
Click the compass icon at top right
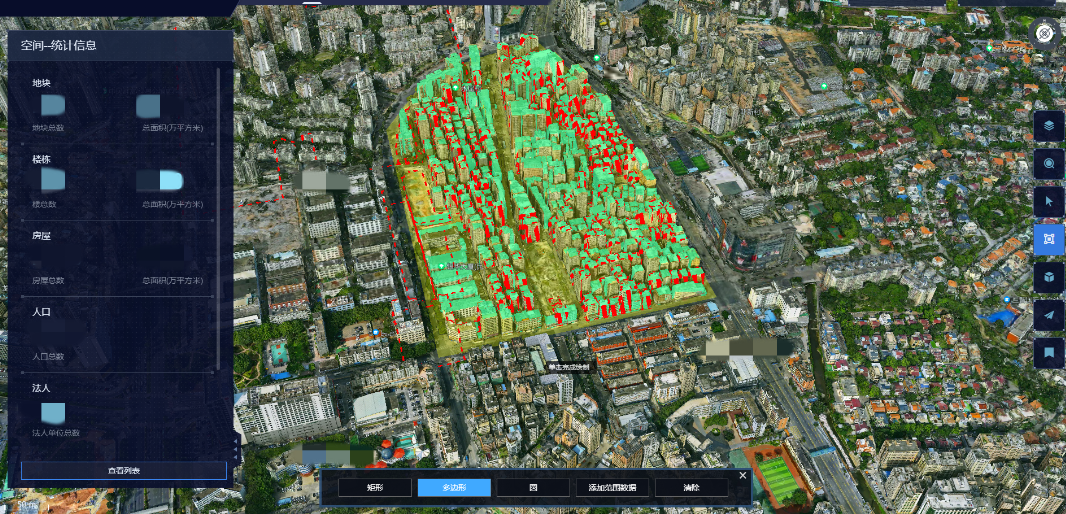[1045, 33]
